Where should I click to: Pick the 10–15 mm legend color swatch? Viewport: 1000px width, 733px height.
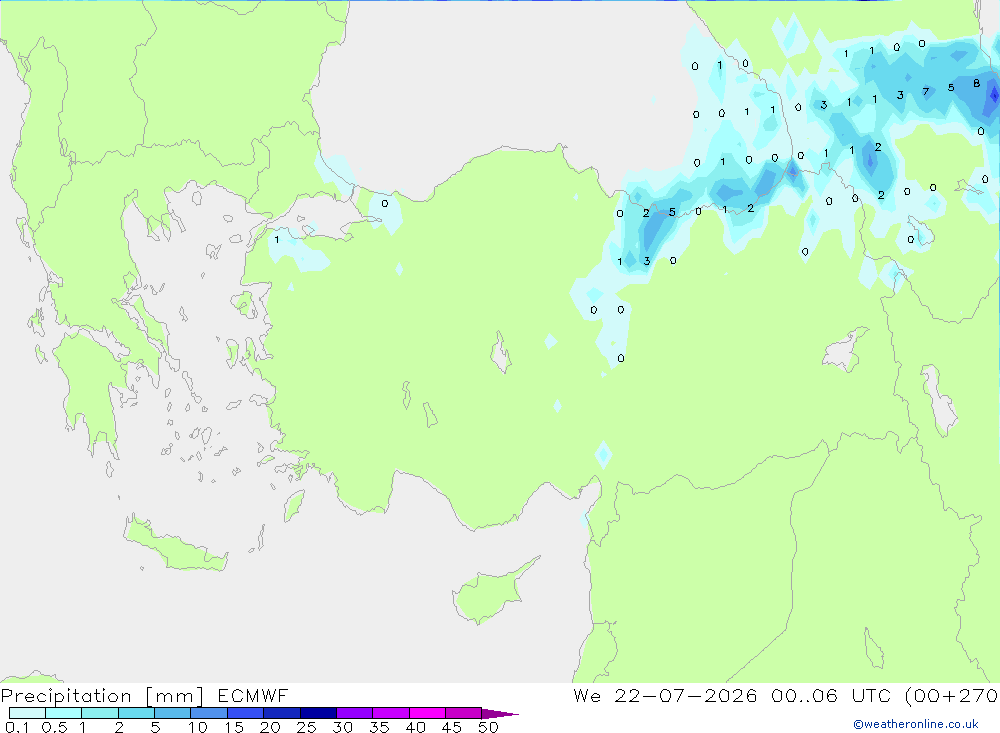[x=209, y=713]
